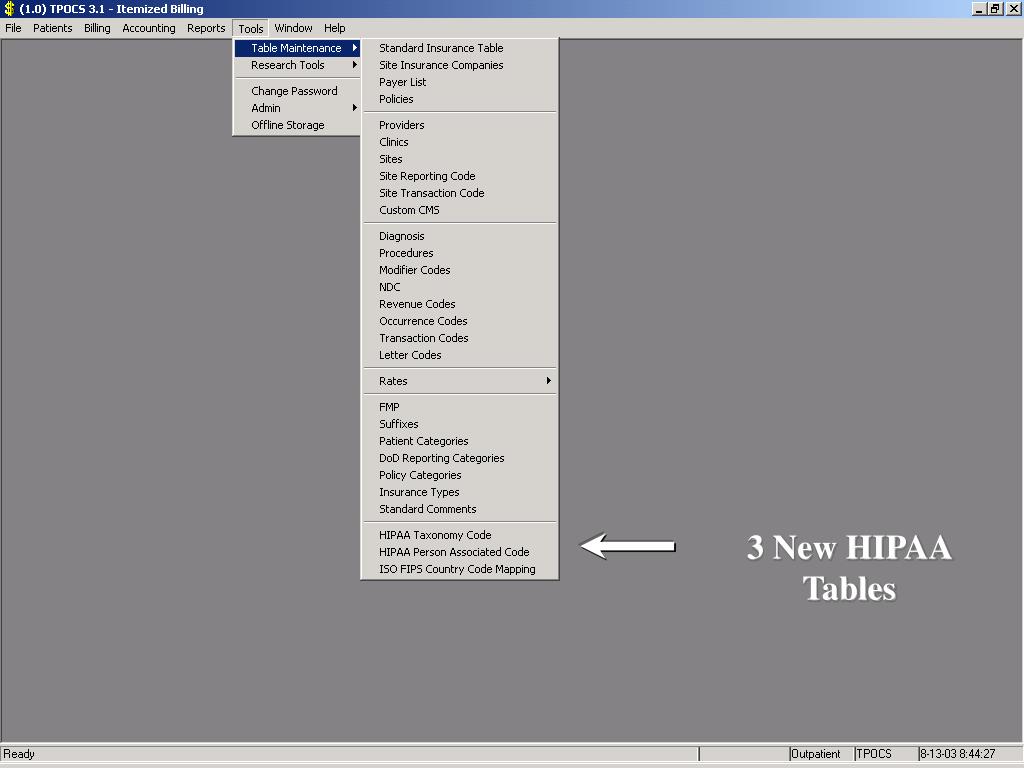This screenshot has height=768, width=1024.
Task: Open the Accounting menu
Action: click(x=149, y=28)
